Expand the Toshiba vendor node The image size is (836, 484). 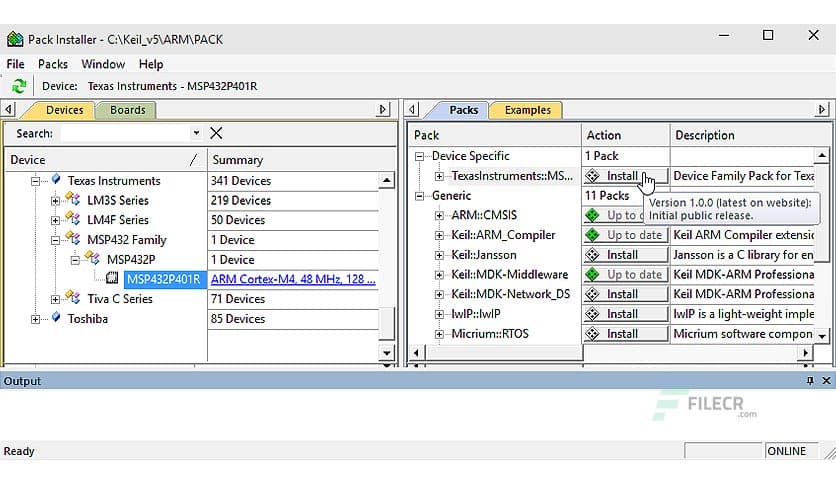[36, 319]
